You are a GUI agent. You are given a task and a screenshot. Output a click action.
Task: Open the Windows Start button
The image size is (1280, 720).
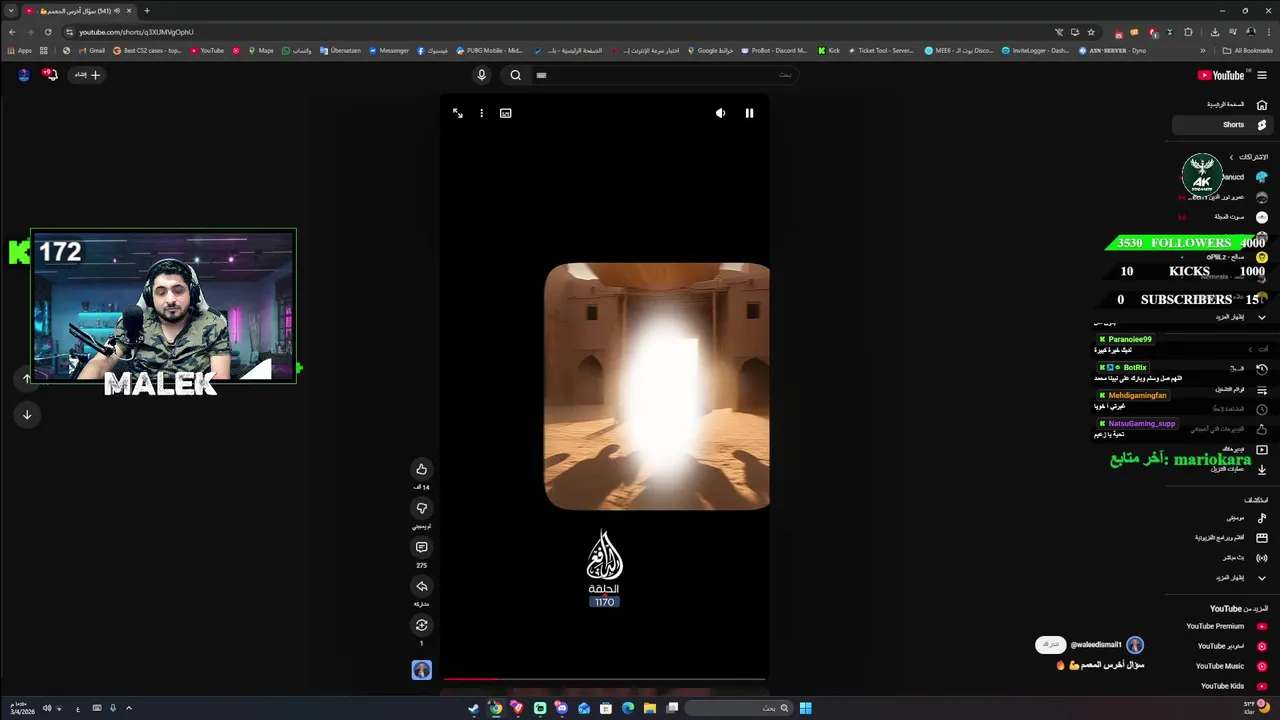pos(805,708)
